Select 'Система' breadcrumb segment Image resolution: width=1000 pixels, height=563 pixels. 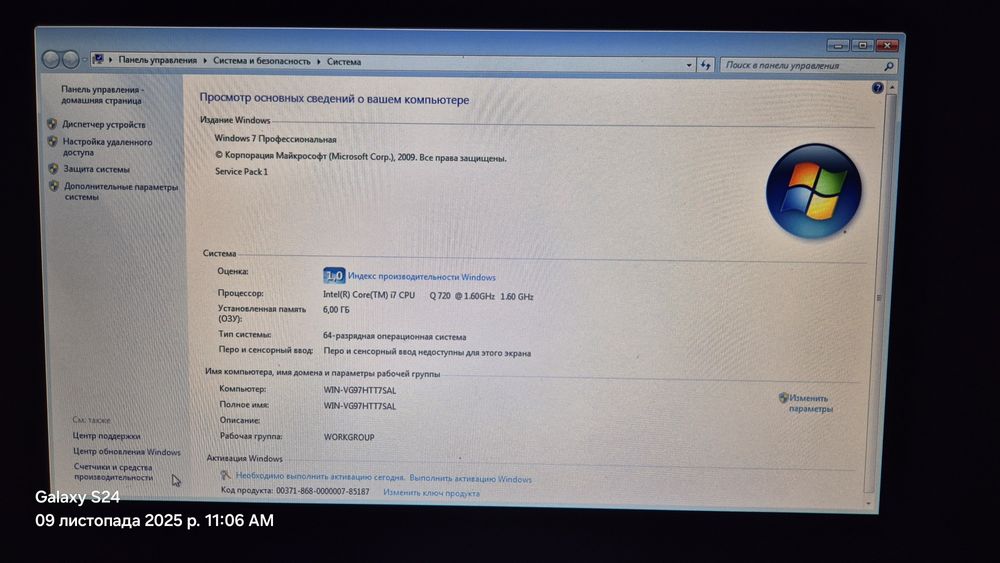(344, 62)
